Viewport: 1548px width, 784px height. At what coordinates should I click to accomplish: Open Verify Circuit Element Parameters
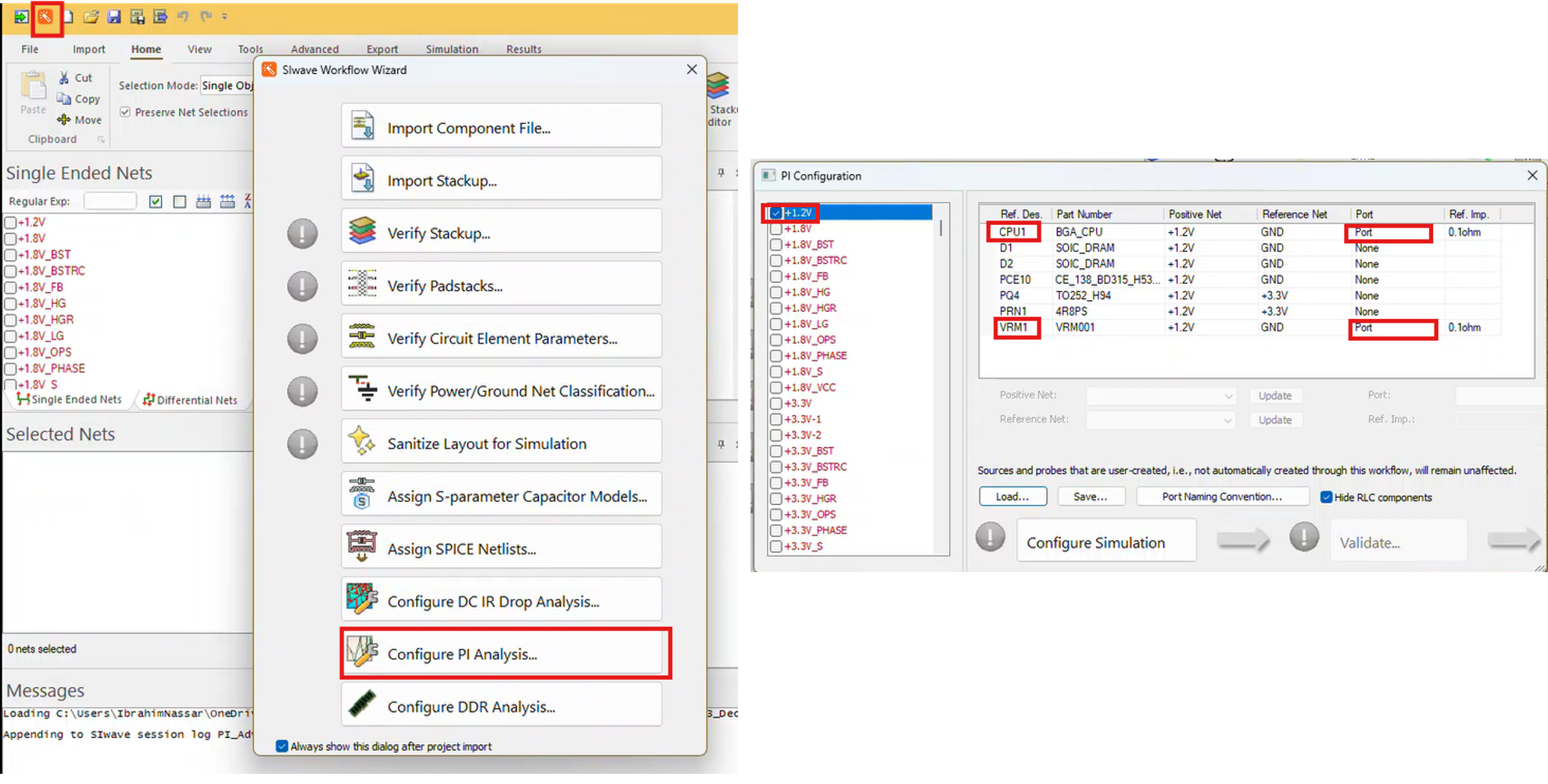(x=501, y=337)
